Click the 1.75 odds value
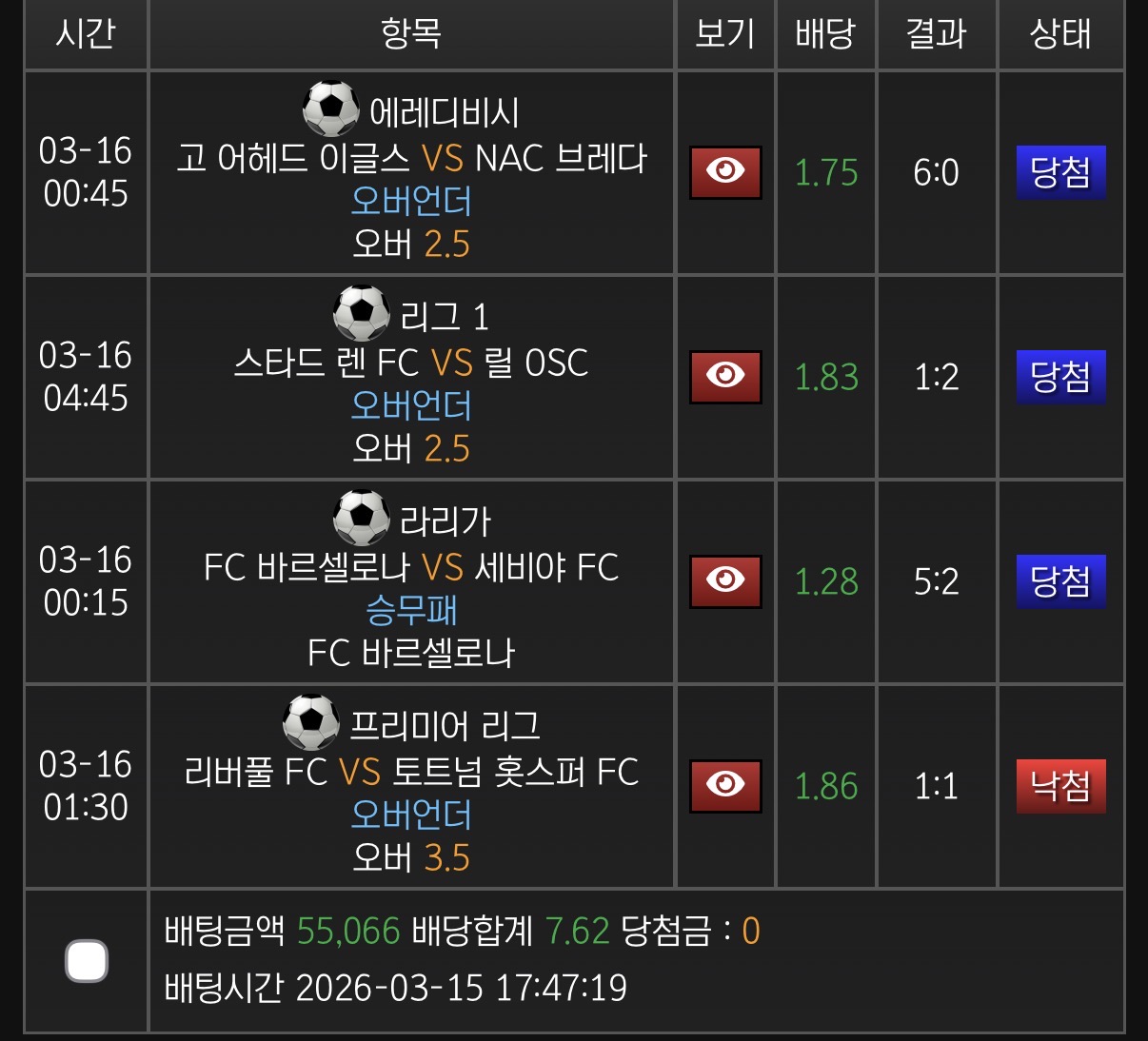Viewport: 1148px width, 1041px height. click(x=825, y=172)
